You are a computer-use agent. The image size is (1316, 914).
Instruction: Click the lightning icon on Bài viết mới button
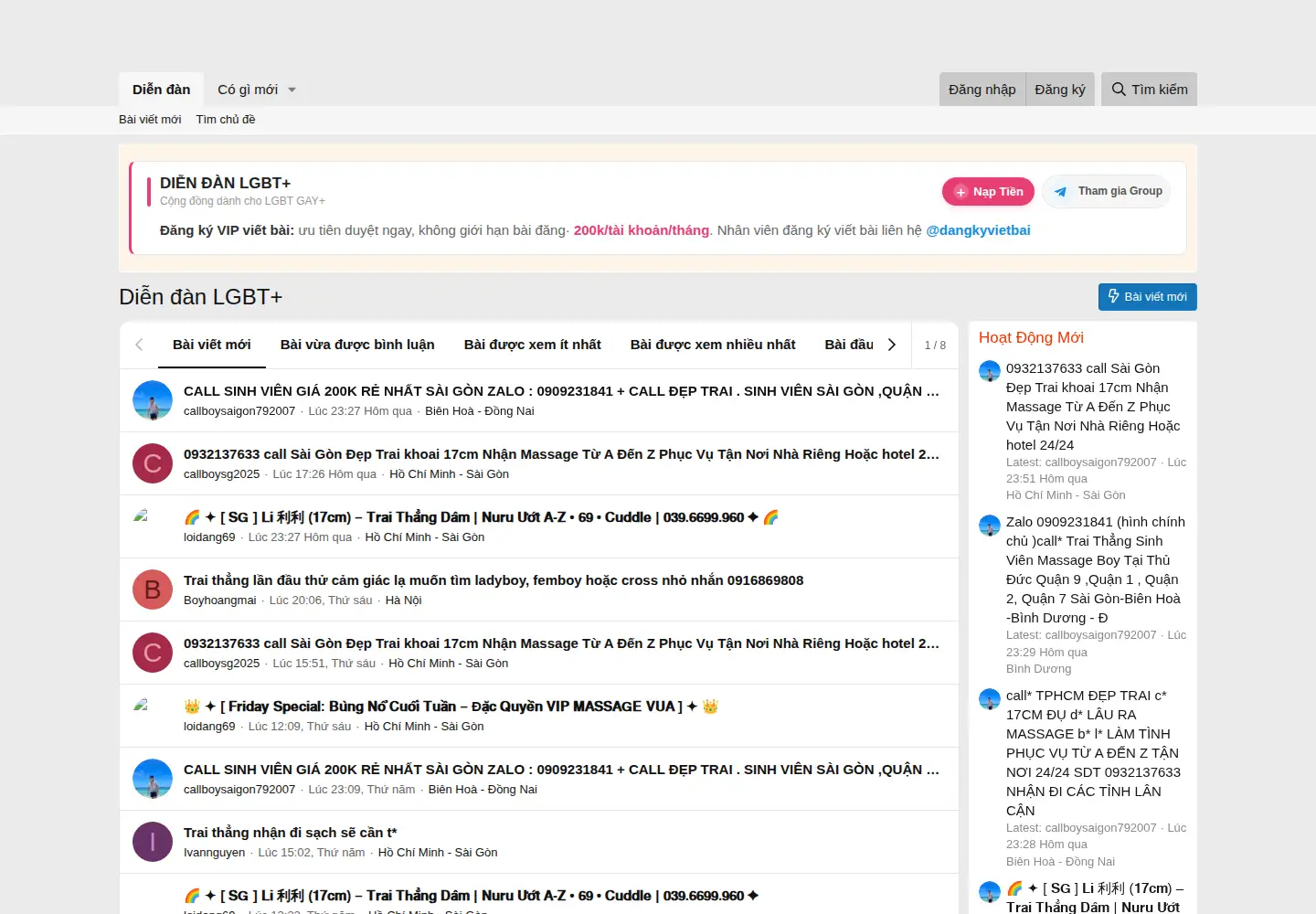tap(1113, 296)
